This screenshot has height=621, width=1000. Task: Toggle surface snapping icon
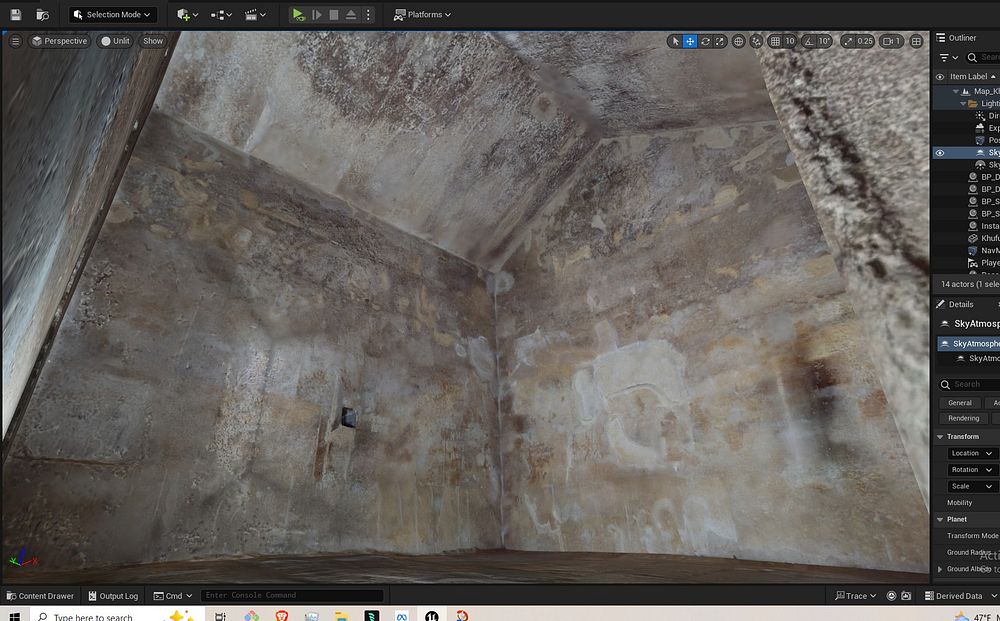point(756,41)
